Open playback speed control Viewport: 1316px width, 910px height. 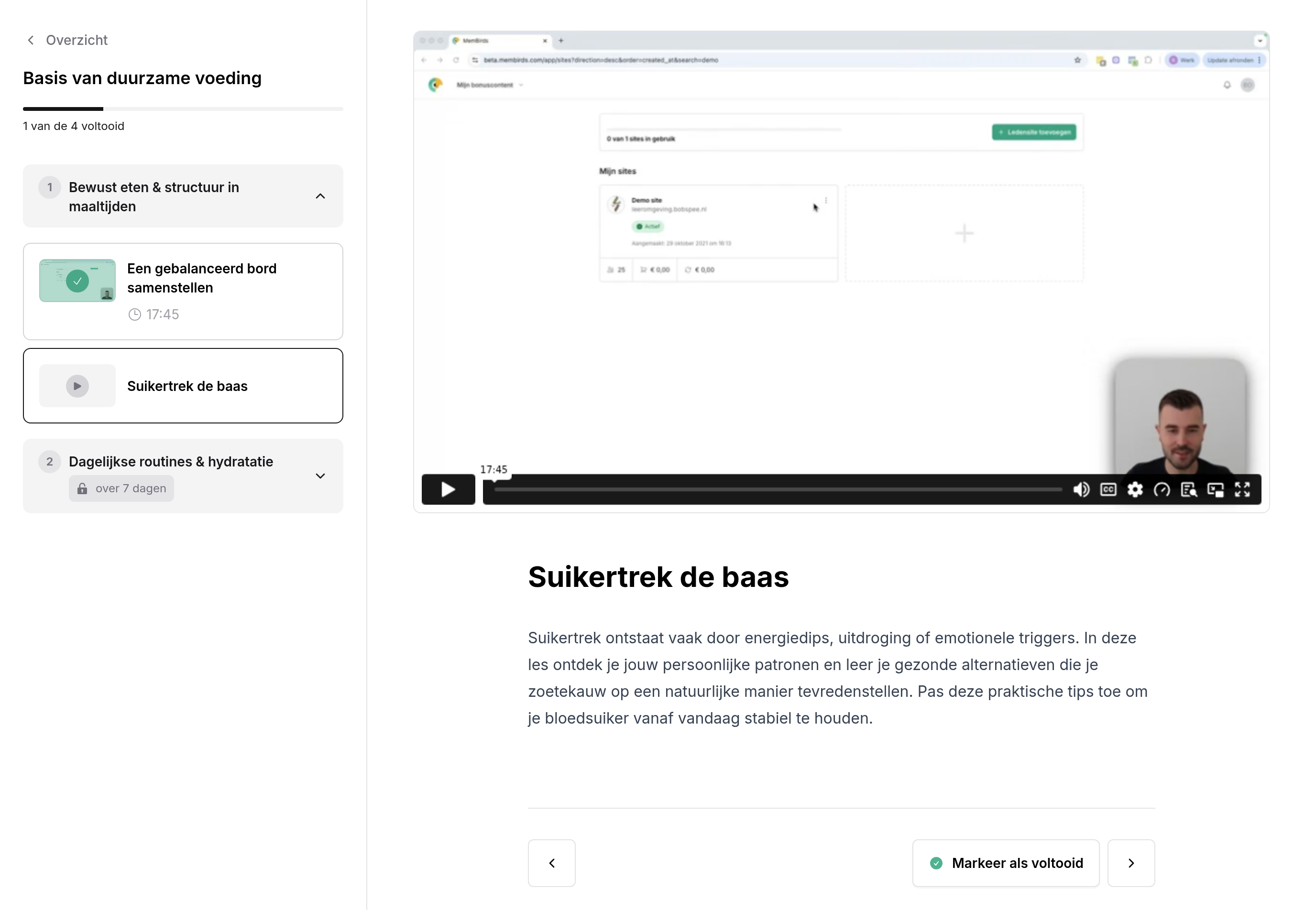[x=1162, y=489]
